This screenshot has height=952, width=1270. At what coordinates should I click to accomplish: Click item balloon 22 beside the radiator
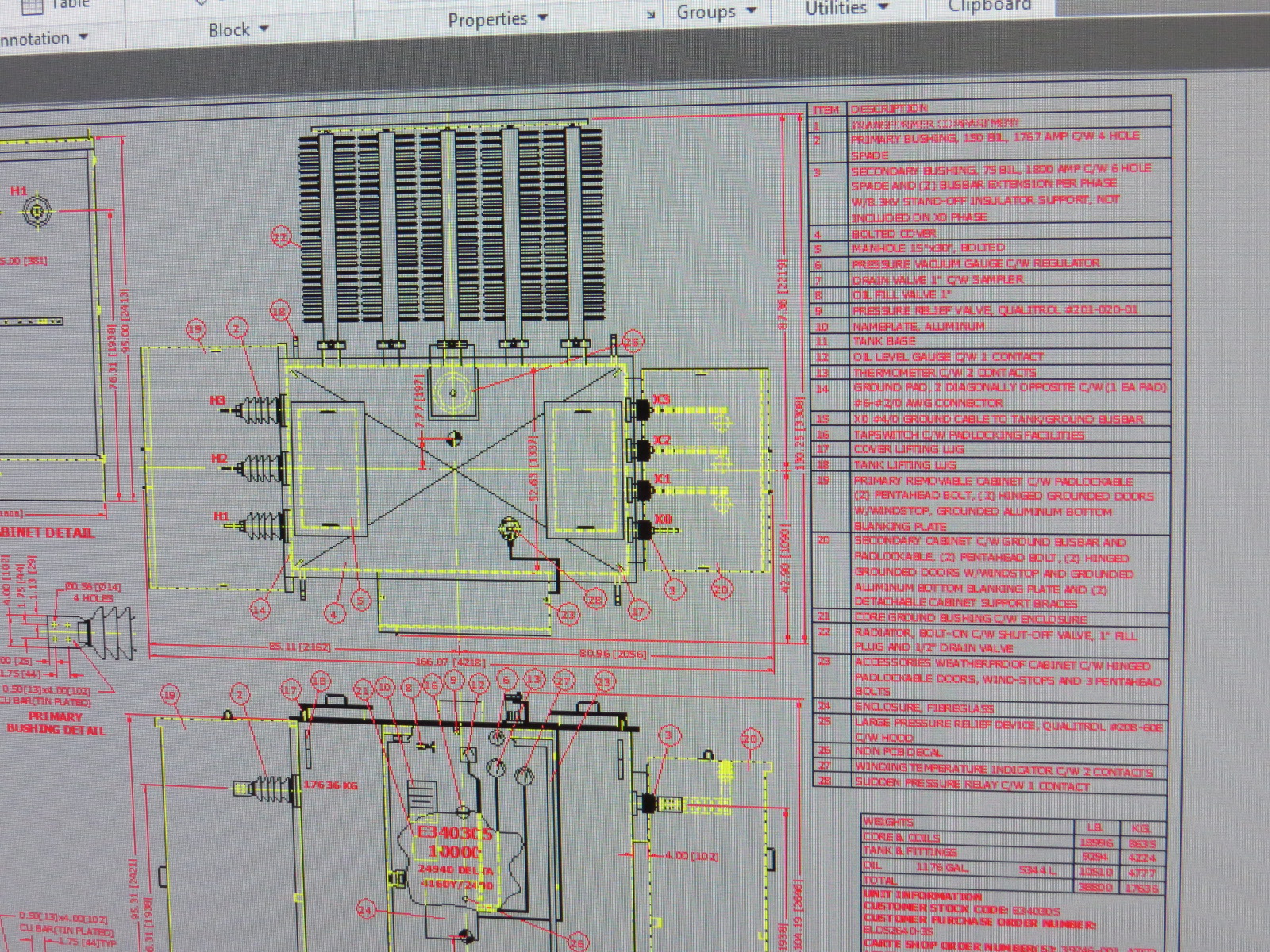tap(281, 237)
